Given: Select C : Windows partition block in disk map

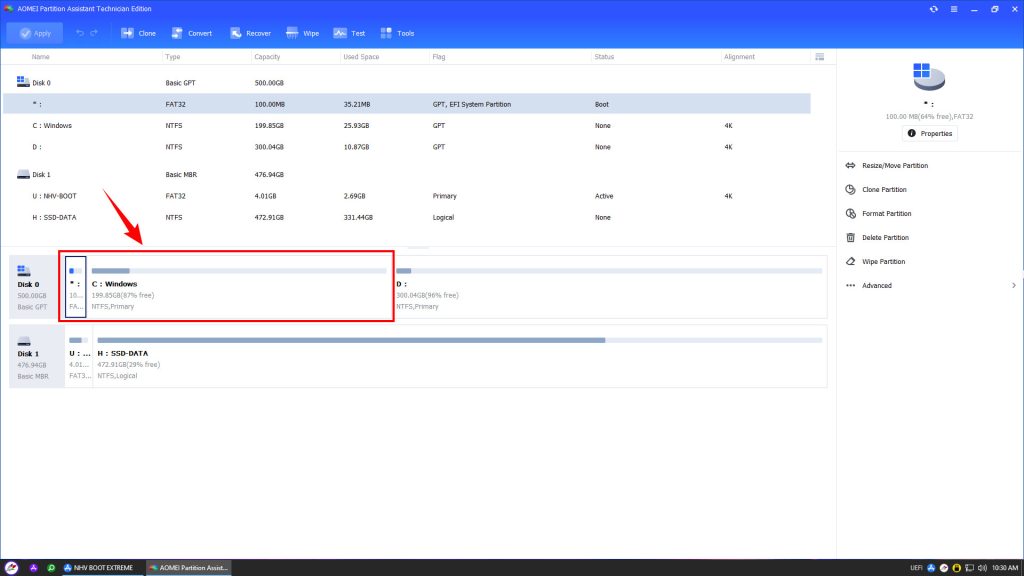Looking at the screenshot, I should click(240, 287).
